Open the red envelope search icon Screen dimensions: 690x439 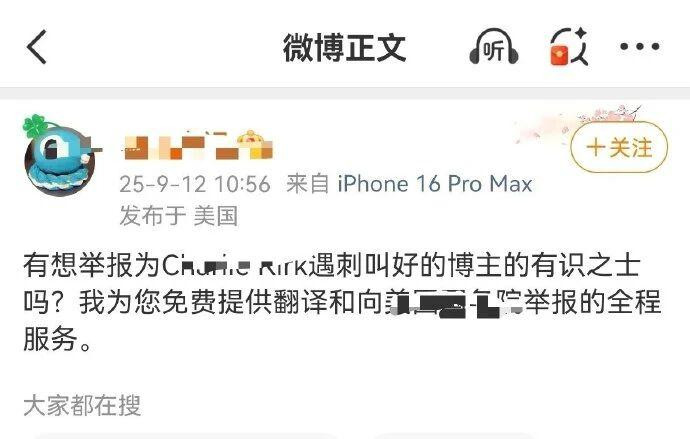click(569, 47)
